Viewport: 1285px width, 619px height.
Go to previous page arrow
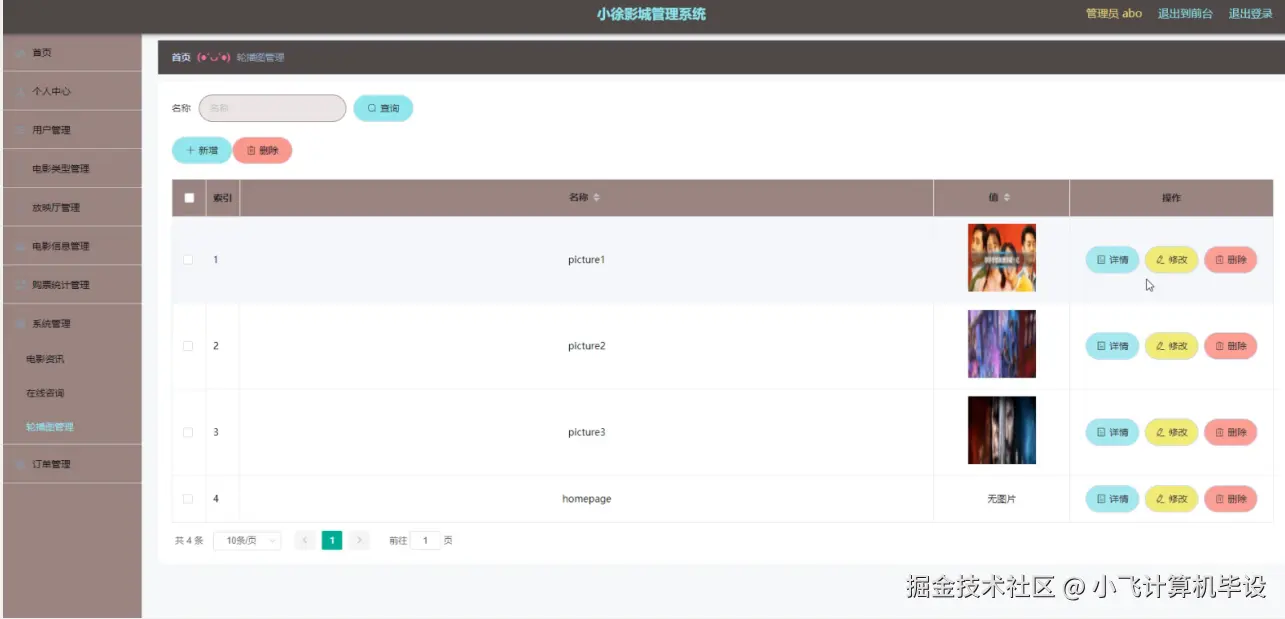tap(305, 540)
